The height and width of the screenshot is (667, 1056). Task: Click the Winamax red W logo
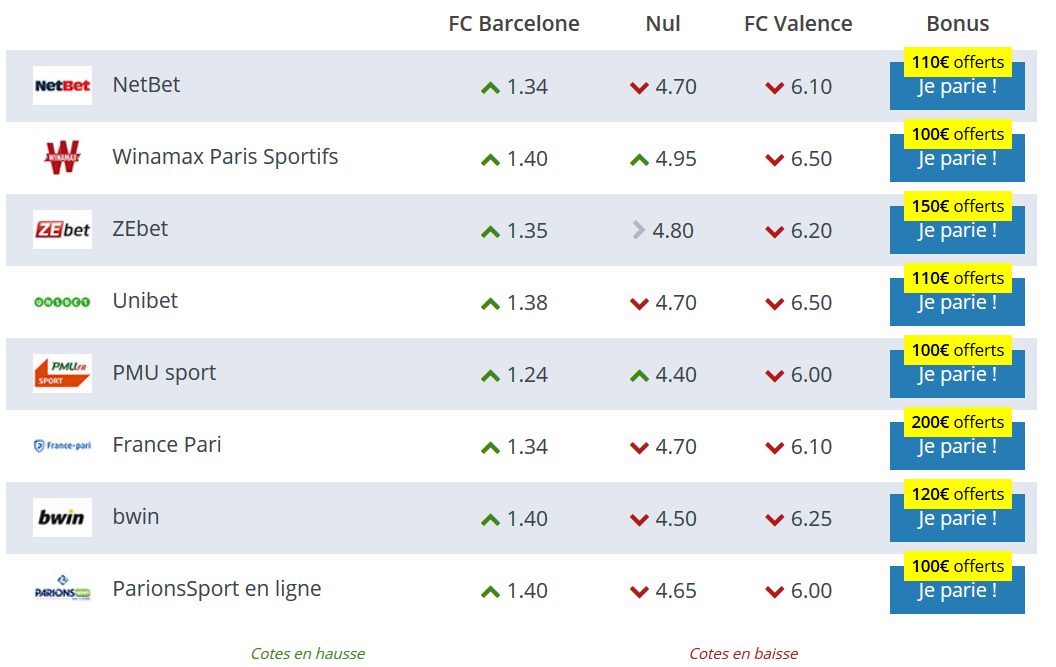click(x=62, y=158)
